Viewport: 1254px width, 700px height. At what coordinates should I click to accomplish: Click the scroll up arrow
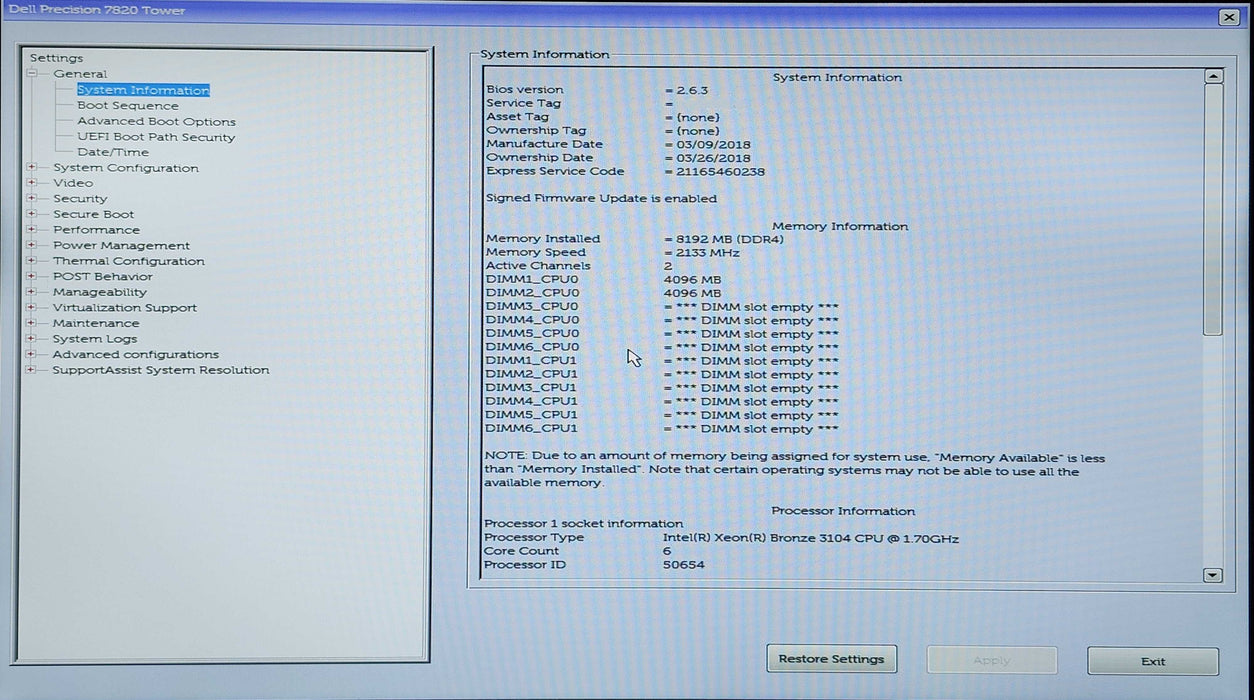click(1213, 76)
